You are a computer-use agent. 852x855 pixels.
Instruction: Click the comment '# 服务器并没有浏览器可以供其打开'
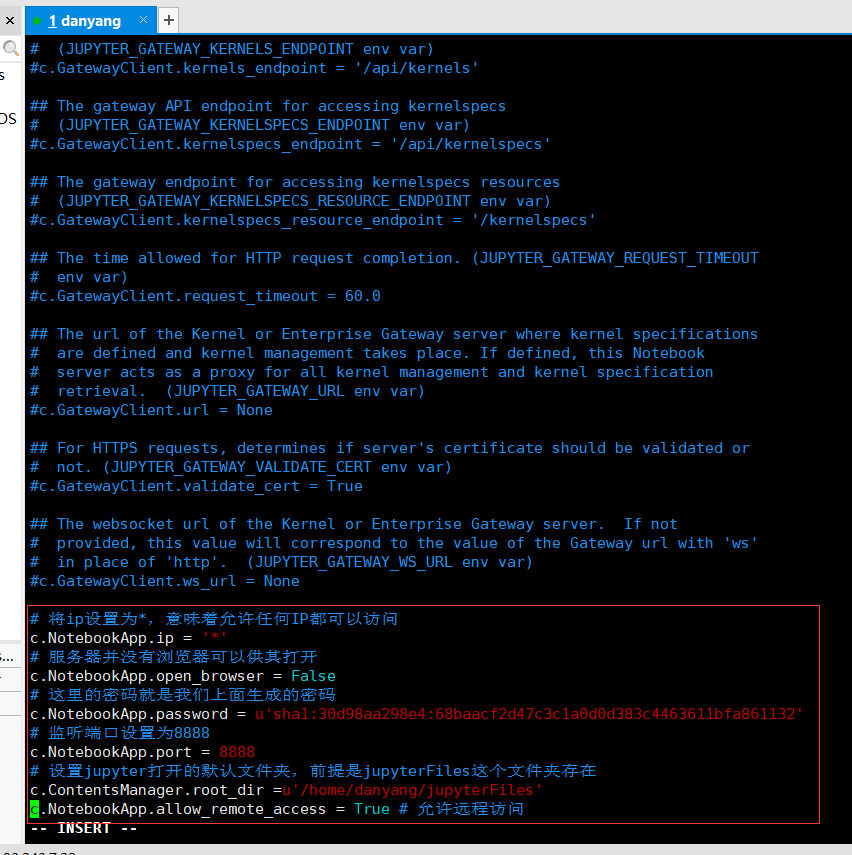[x=173, y=657]
